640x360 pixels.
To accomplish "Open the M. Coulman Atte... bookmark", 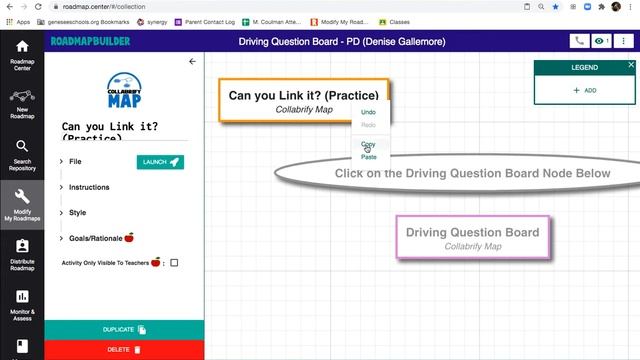I will coord(271,22).
